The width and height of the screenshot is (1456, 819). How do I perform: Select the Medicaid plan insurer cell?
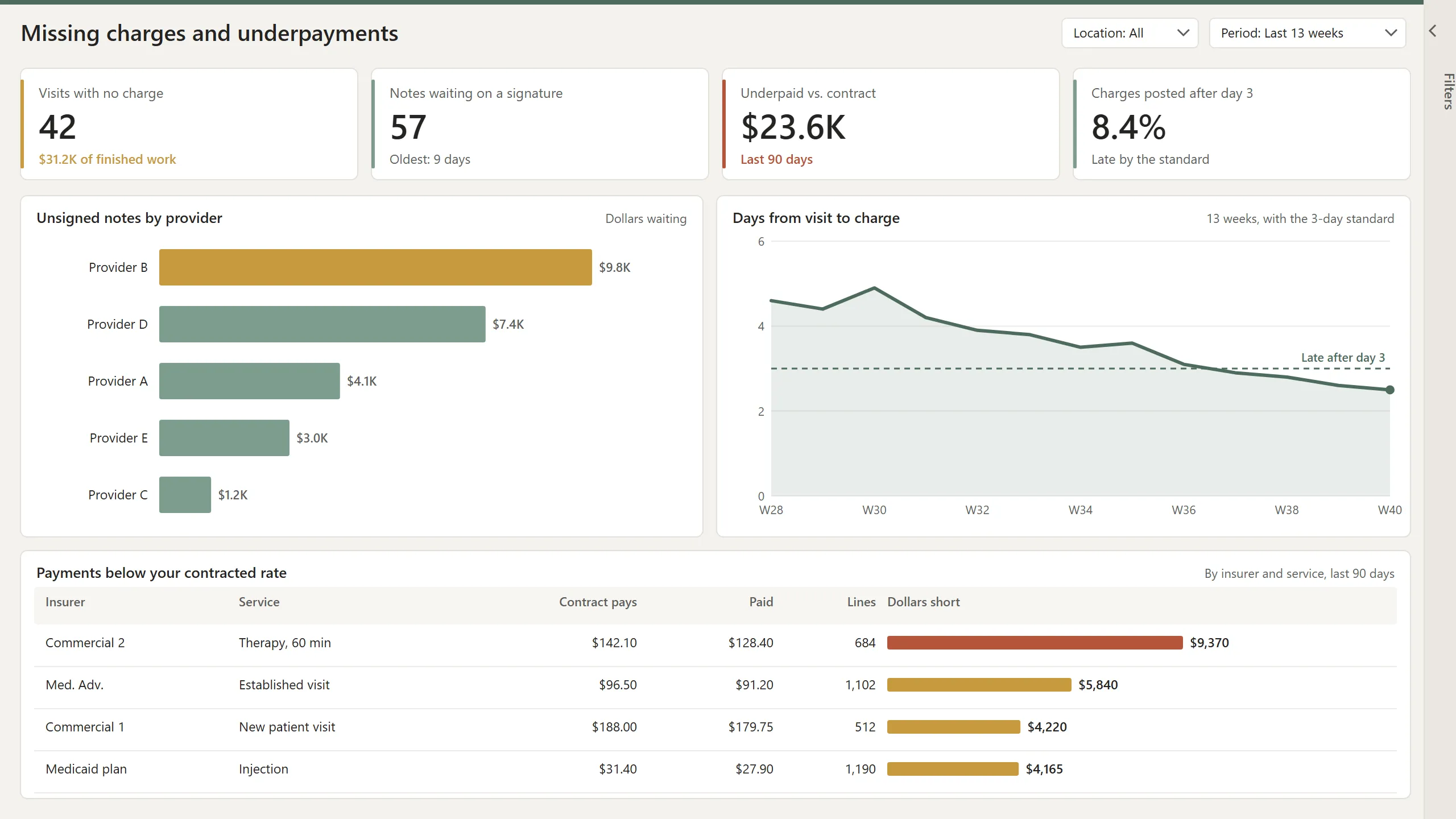[x=86, y=769]
